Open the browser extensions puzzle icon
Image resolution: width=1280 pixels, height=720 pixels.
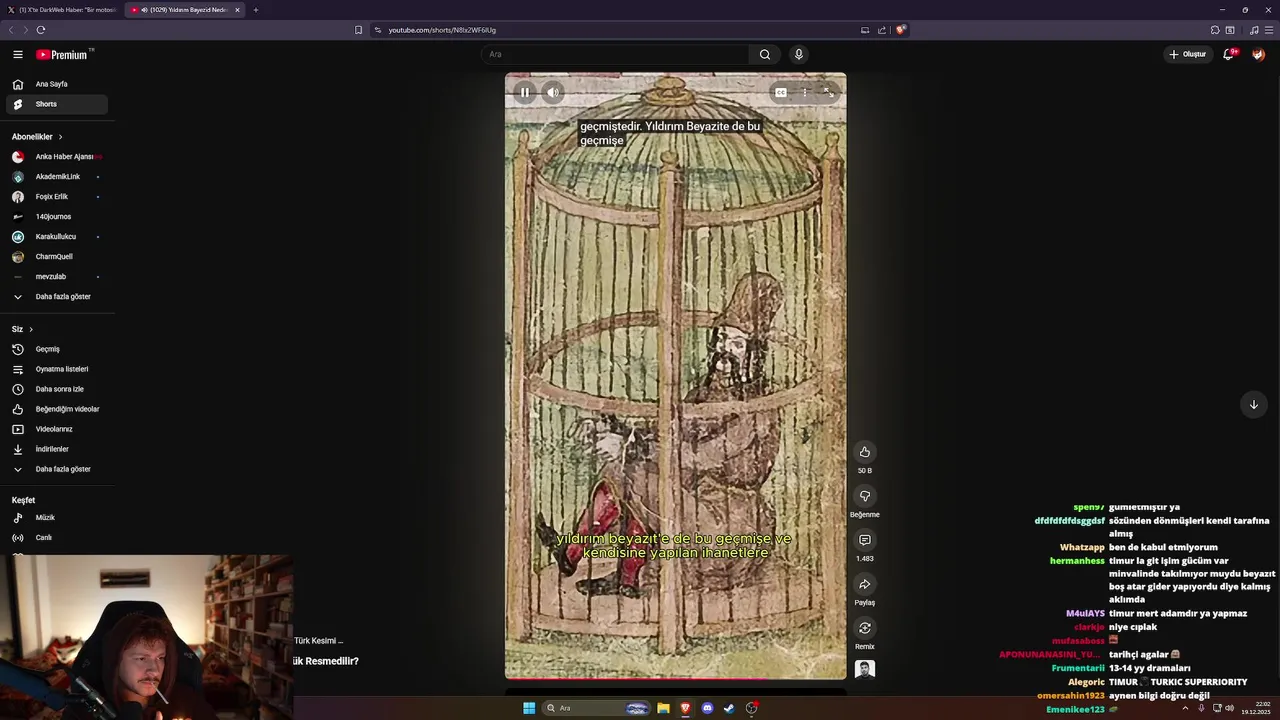1215,30
